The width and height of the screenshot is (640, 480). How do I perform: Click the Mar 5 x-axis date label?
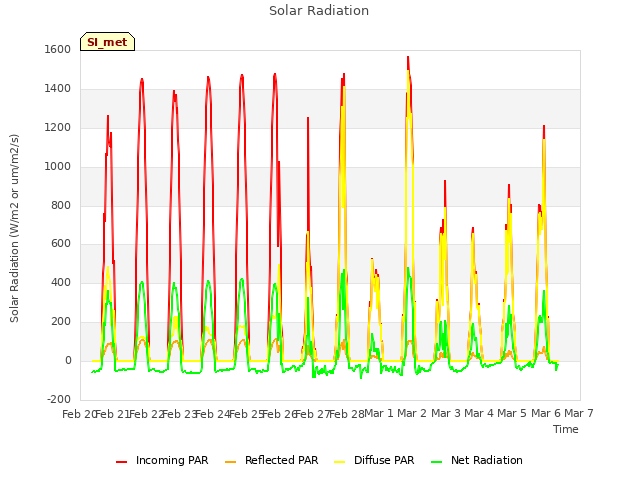(x=512, y=414)
